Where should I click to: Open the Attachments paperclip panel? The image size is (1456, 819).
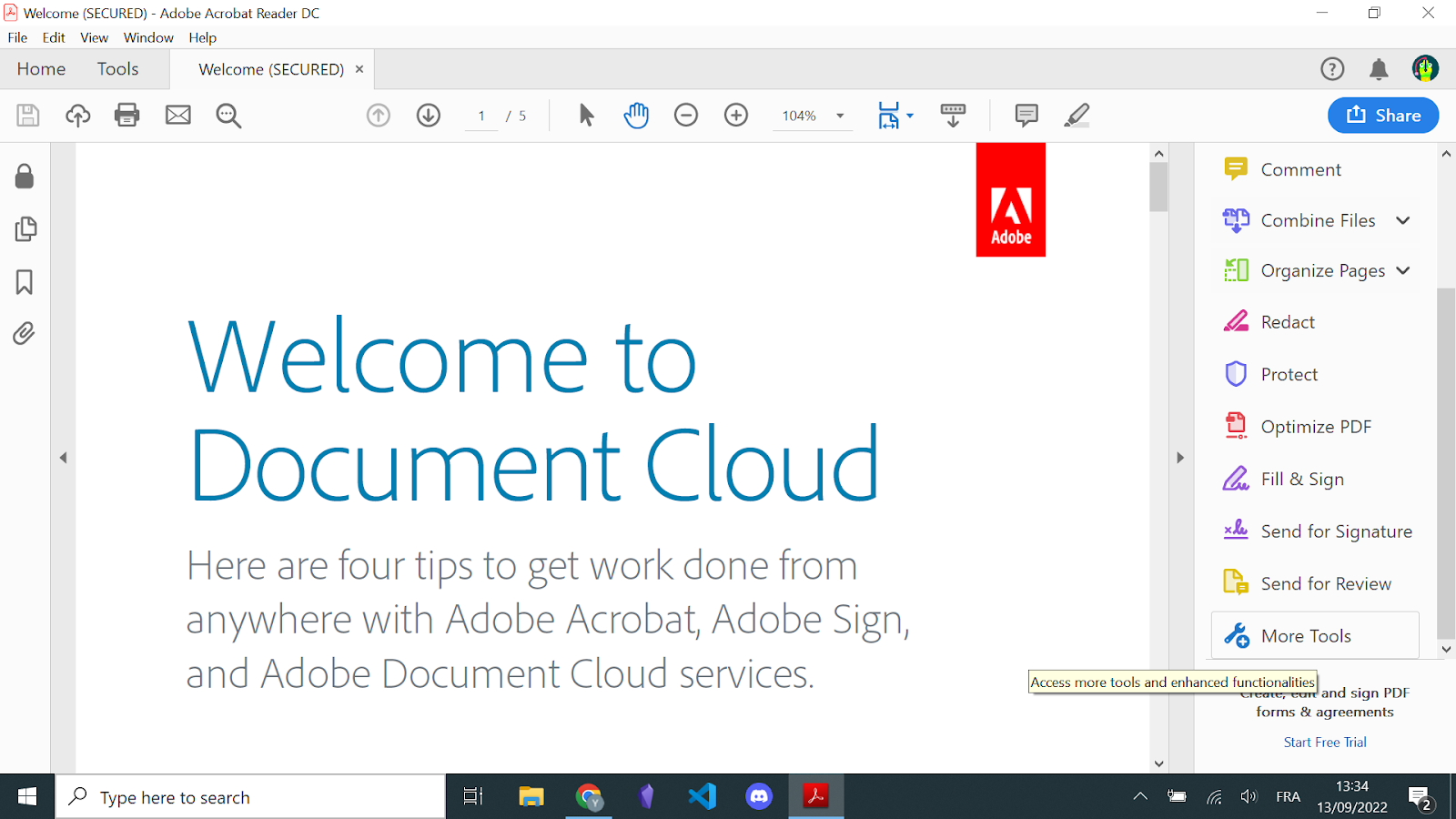(x=25, y=334)
